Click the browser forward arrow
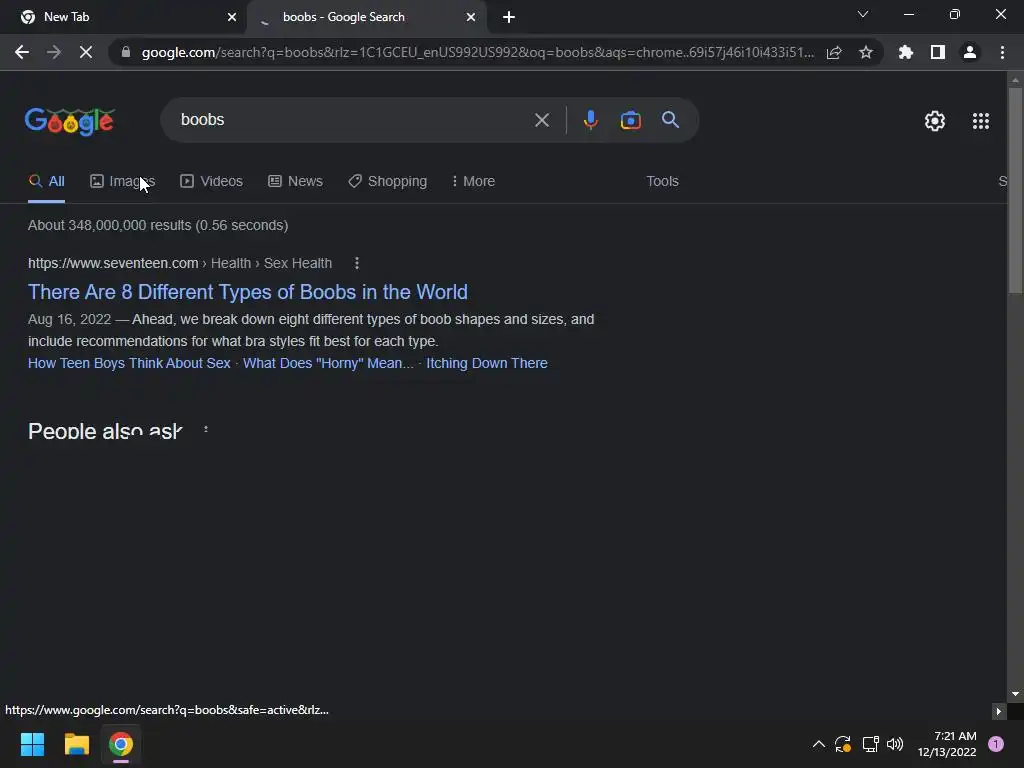 [x=54, y=52]
